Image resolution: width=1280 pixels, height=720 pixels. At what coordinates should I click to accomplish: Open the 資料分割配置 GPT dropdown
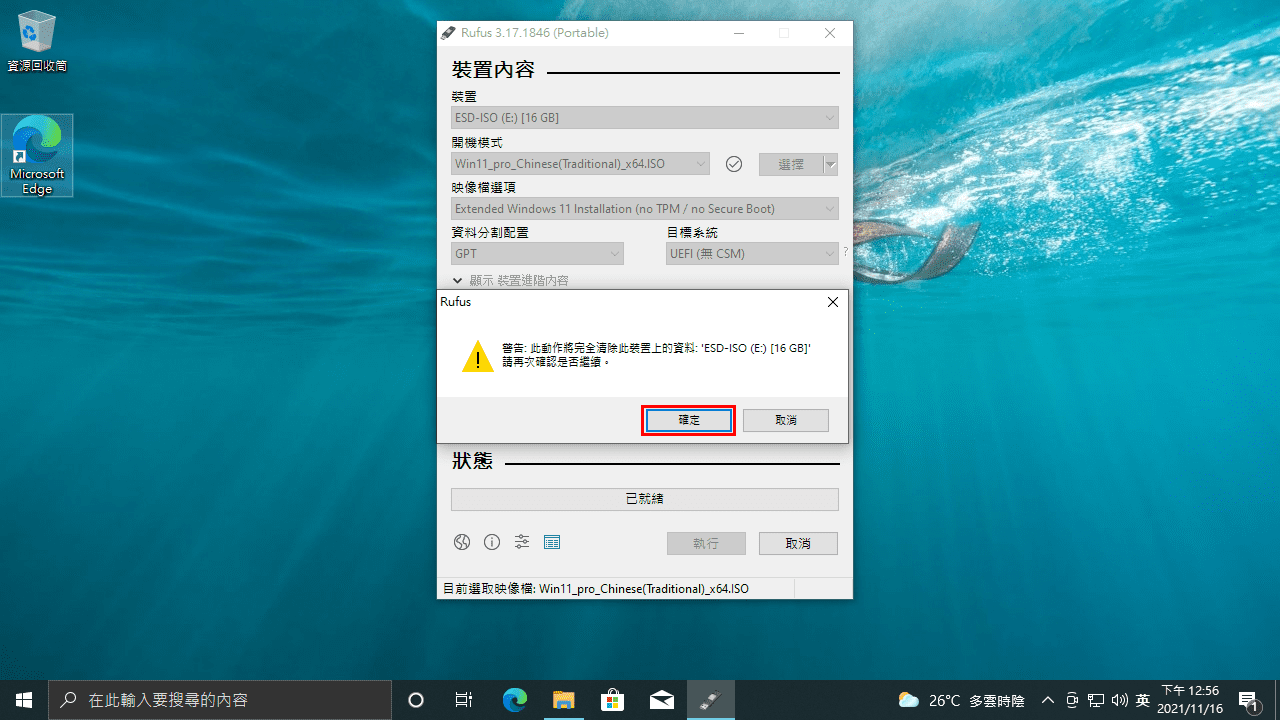[536, 253]
